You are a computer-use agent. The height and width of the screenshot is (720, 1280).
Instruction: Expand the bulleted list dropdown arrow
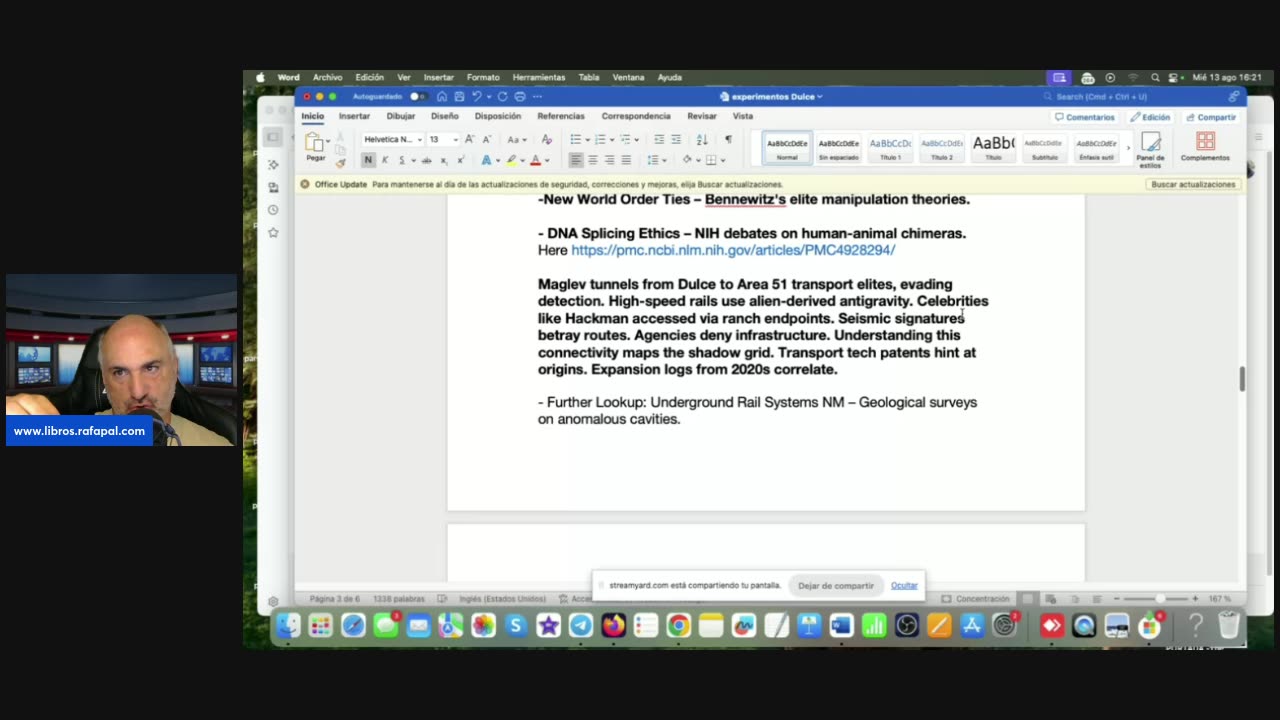[x=588, y=139]
